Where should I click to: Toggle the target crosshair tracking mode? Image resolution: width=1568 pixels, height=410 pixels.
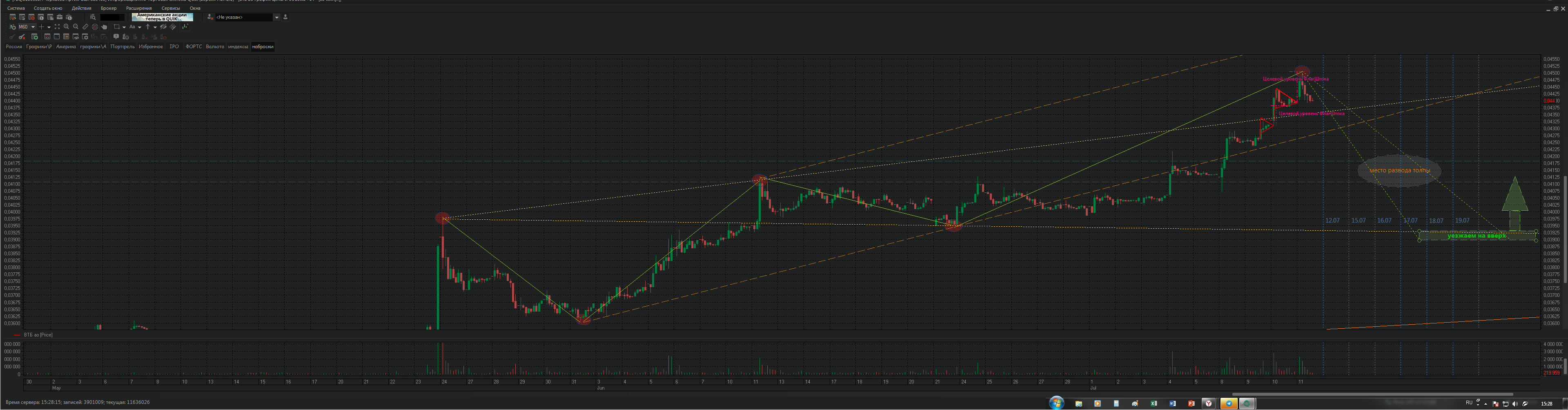coord(94,27)
